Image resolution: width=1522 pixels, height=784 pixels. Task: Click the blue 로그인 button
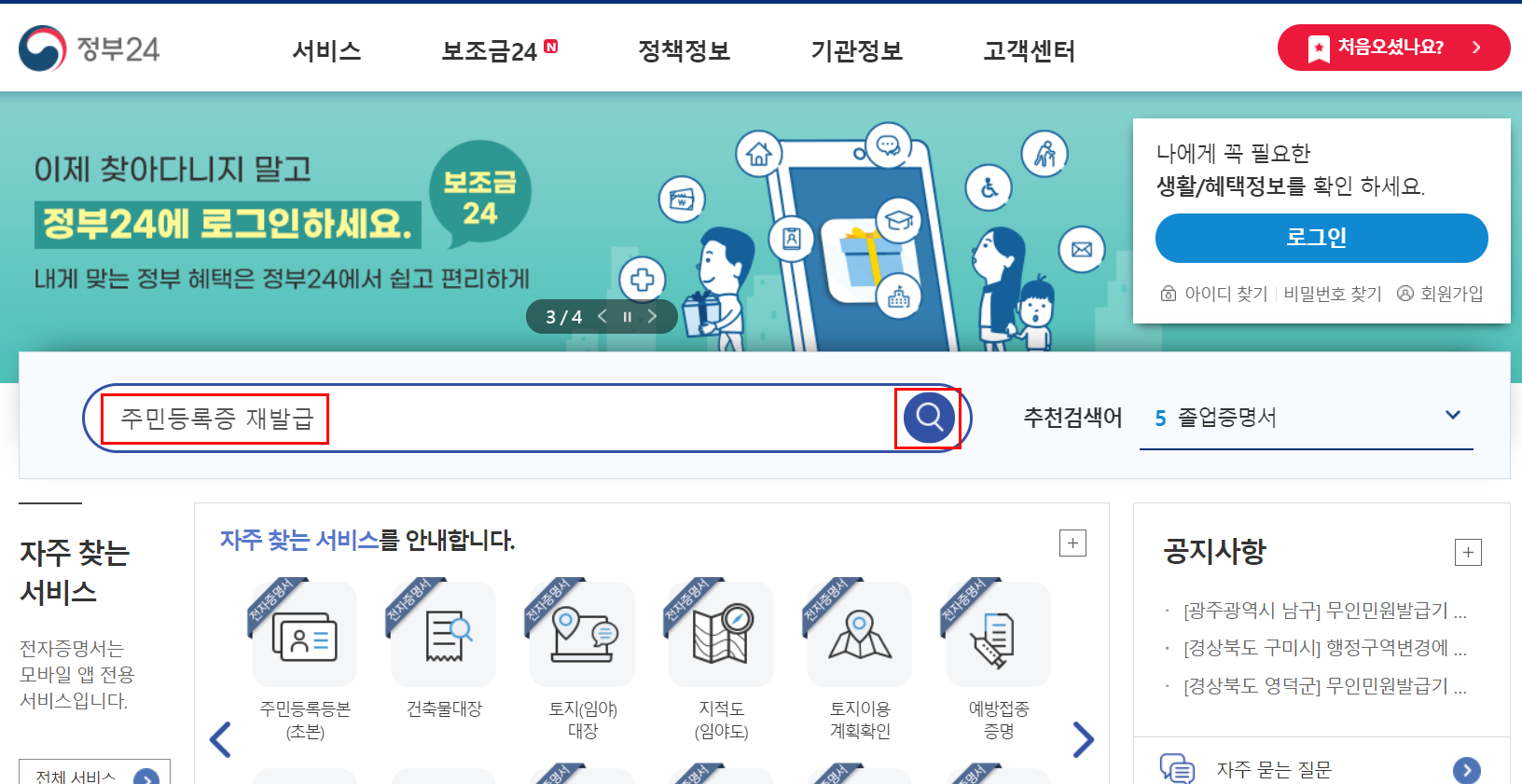pyautogui.click(x=1321, y=238)
